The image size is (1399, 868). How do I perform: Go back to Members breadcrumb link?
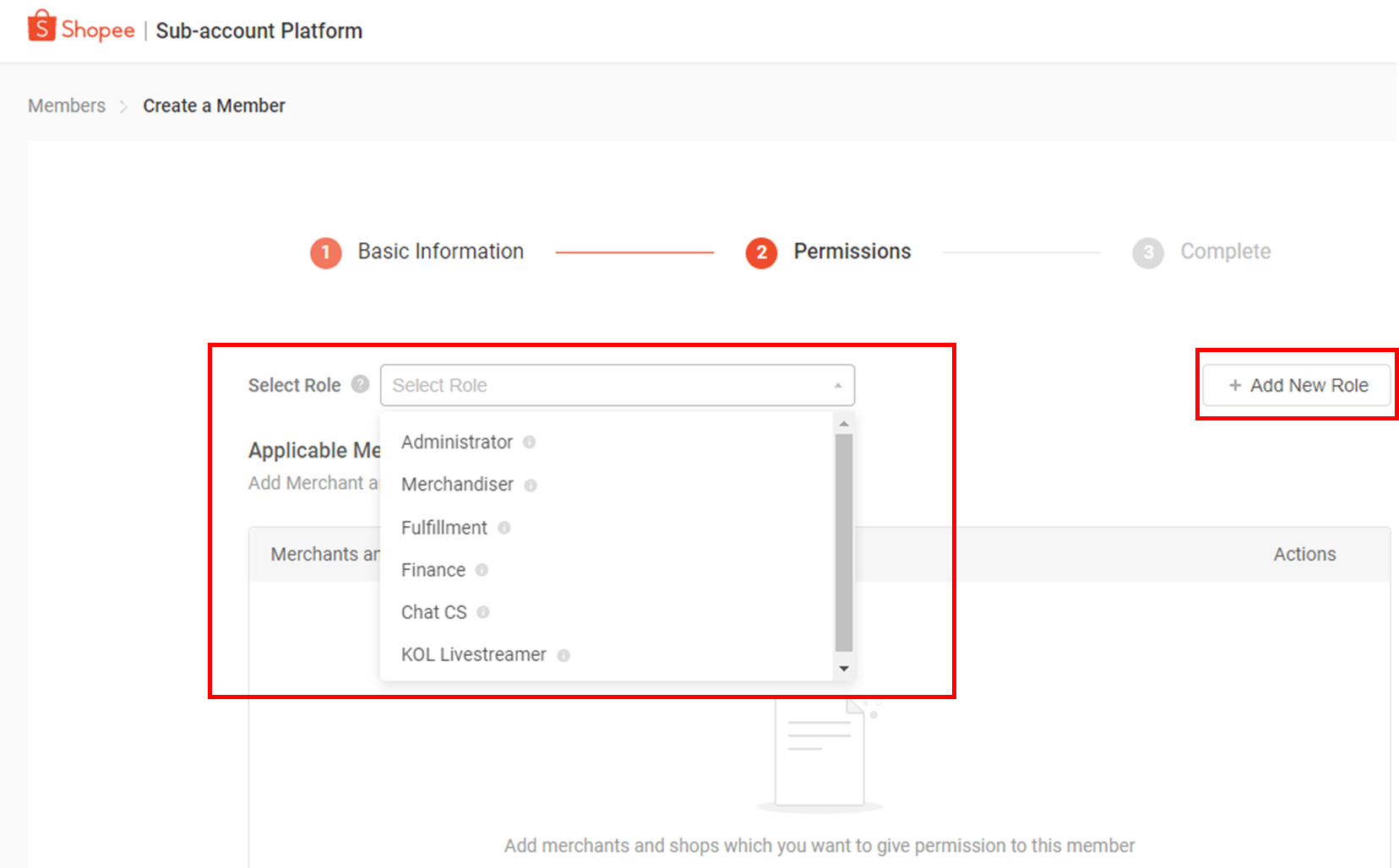coord(67,106)
